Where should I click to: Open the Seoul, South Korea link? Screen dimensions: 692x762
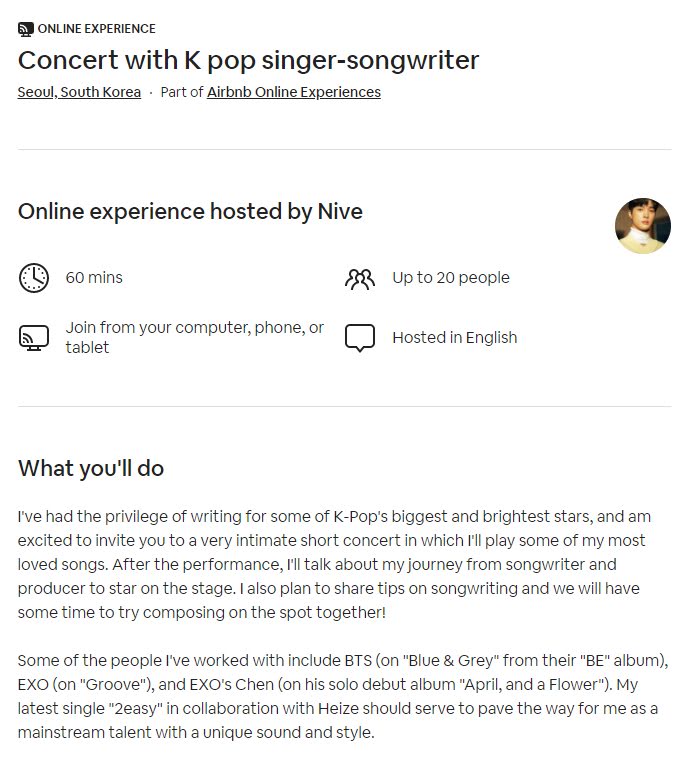(79, 92)
